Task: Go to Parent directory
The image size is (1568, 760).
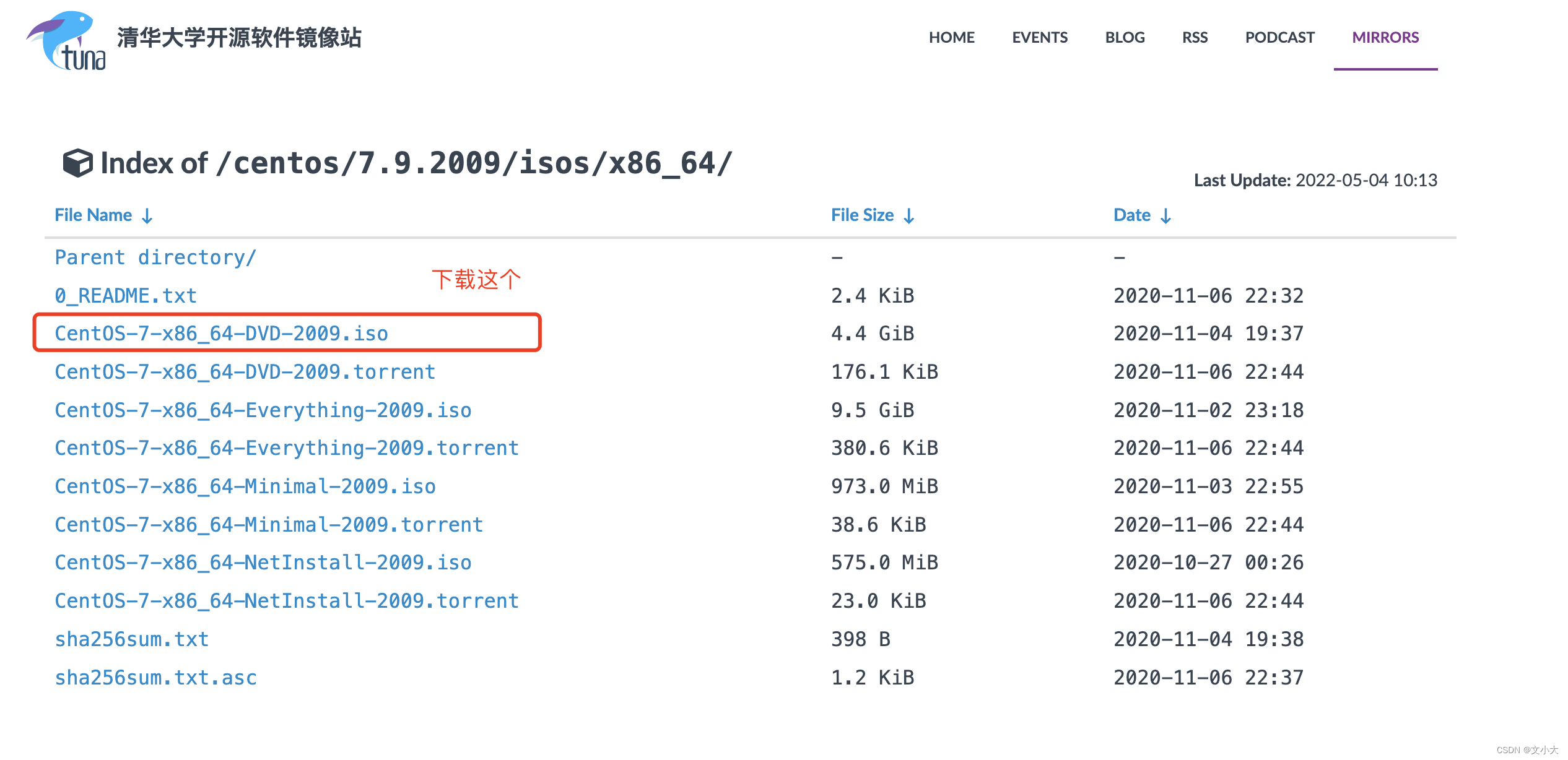Action: [155, 257]
